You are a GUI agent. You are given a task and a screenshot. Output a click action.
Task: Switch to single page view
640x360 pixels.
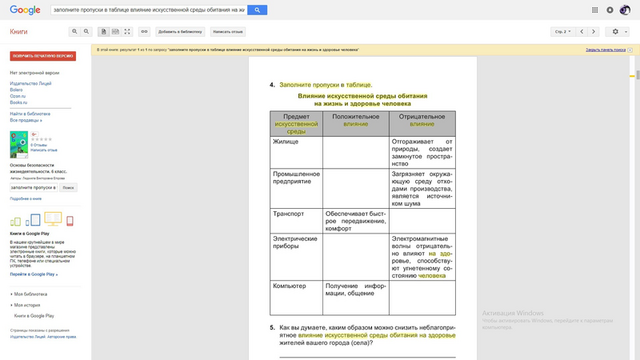point(104,31)
